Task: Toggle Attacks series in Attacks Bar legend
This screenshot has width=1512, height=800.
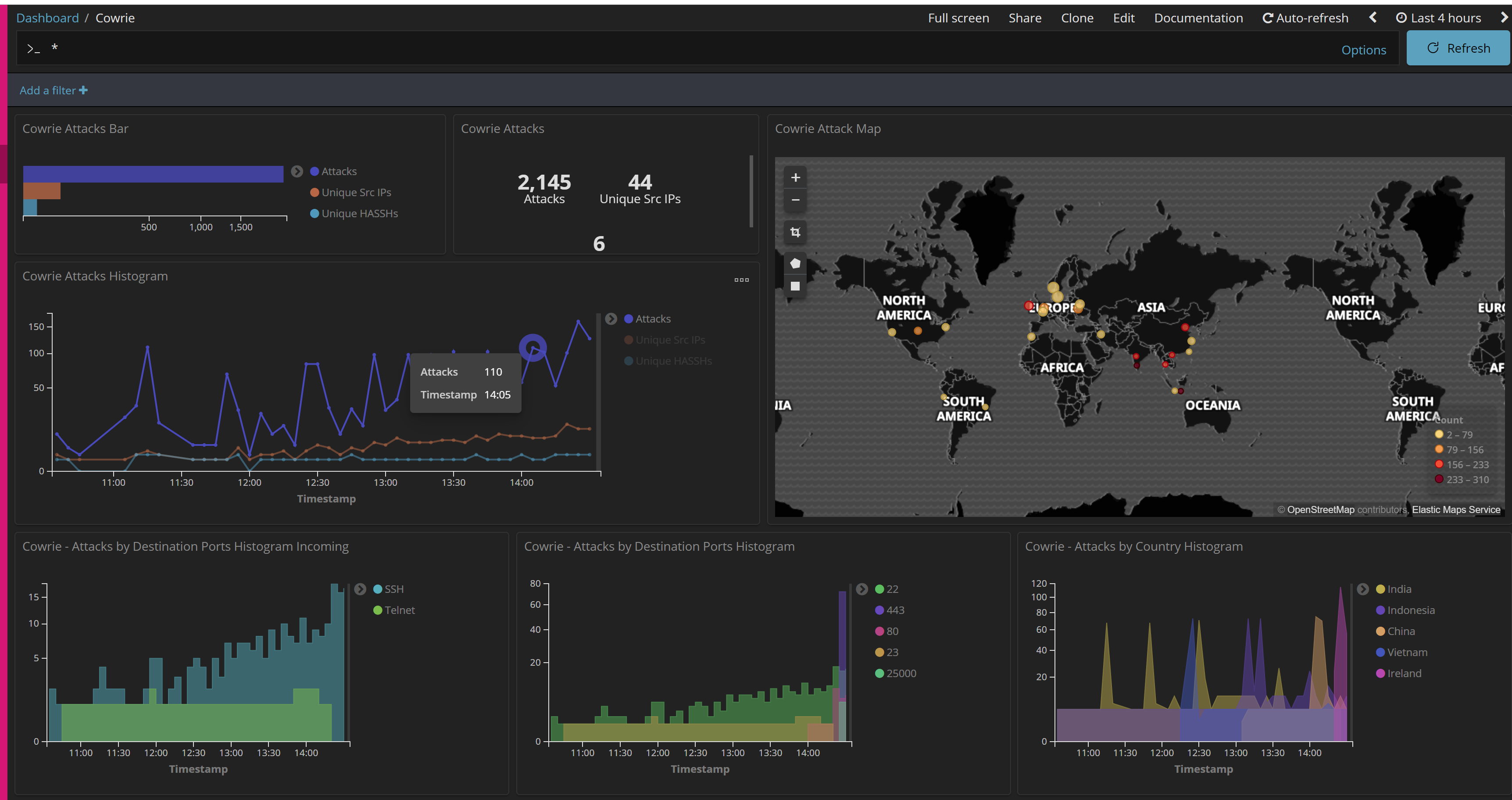Action: (333, 172)
